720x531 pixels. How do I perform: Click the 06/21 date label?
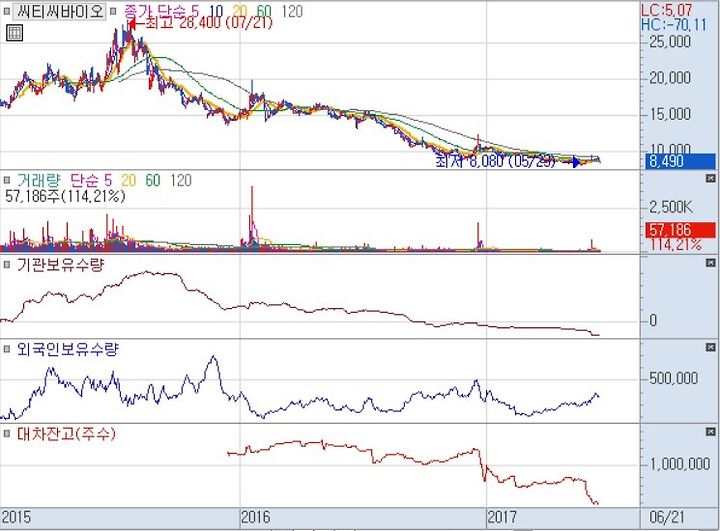coord(667,517)
